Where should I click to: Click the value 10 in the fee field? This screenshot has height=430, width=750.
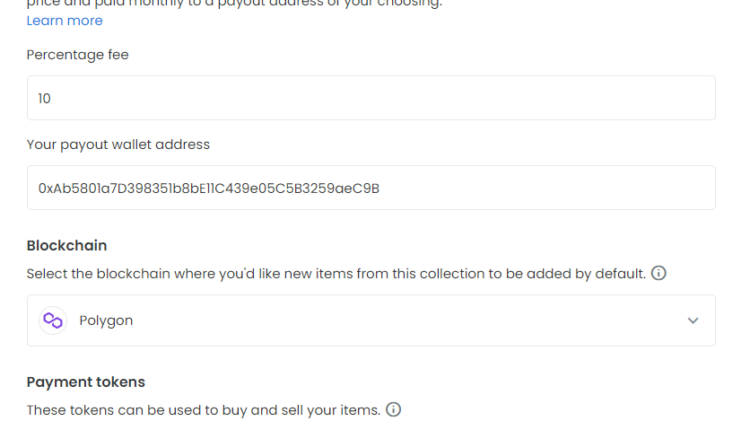[44, 99]
